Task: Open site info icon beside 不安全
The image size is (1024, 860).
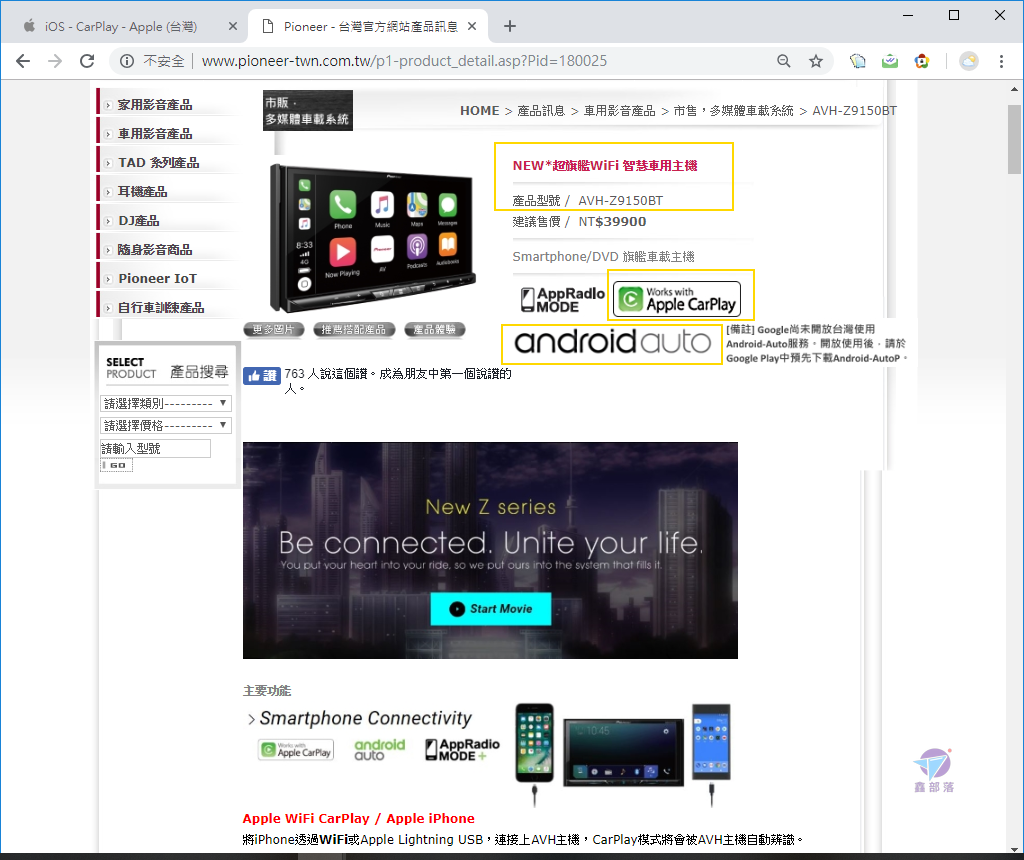Action: click(127, 61)
